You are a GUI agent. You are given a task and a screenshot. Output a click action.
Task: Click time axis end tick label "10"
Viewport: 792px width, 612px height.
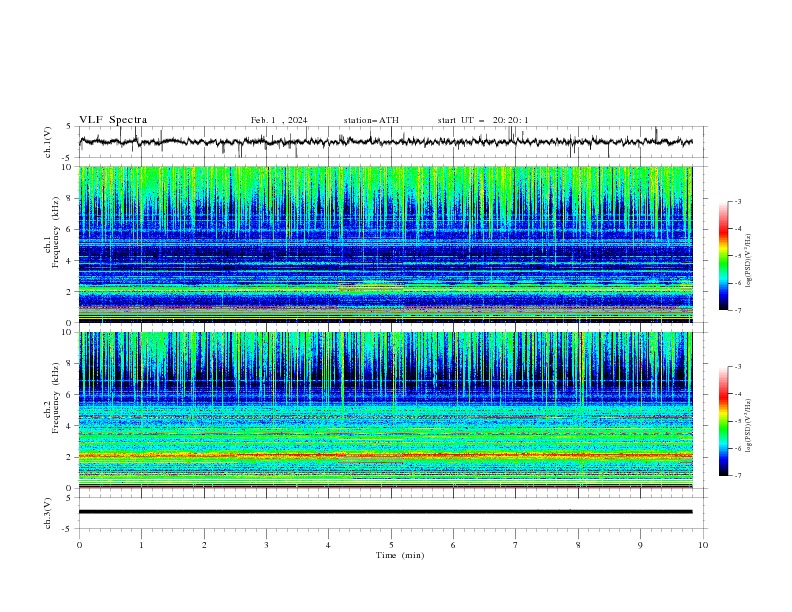coord(703,545)
